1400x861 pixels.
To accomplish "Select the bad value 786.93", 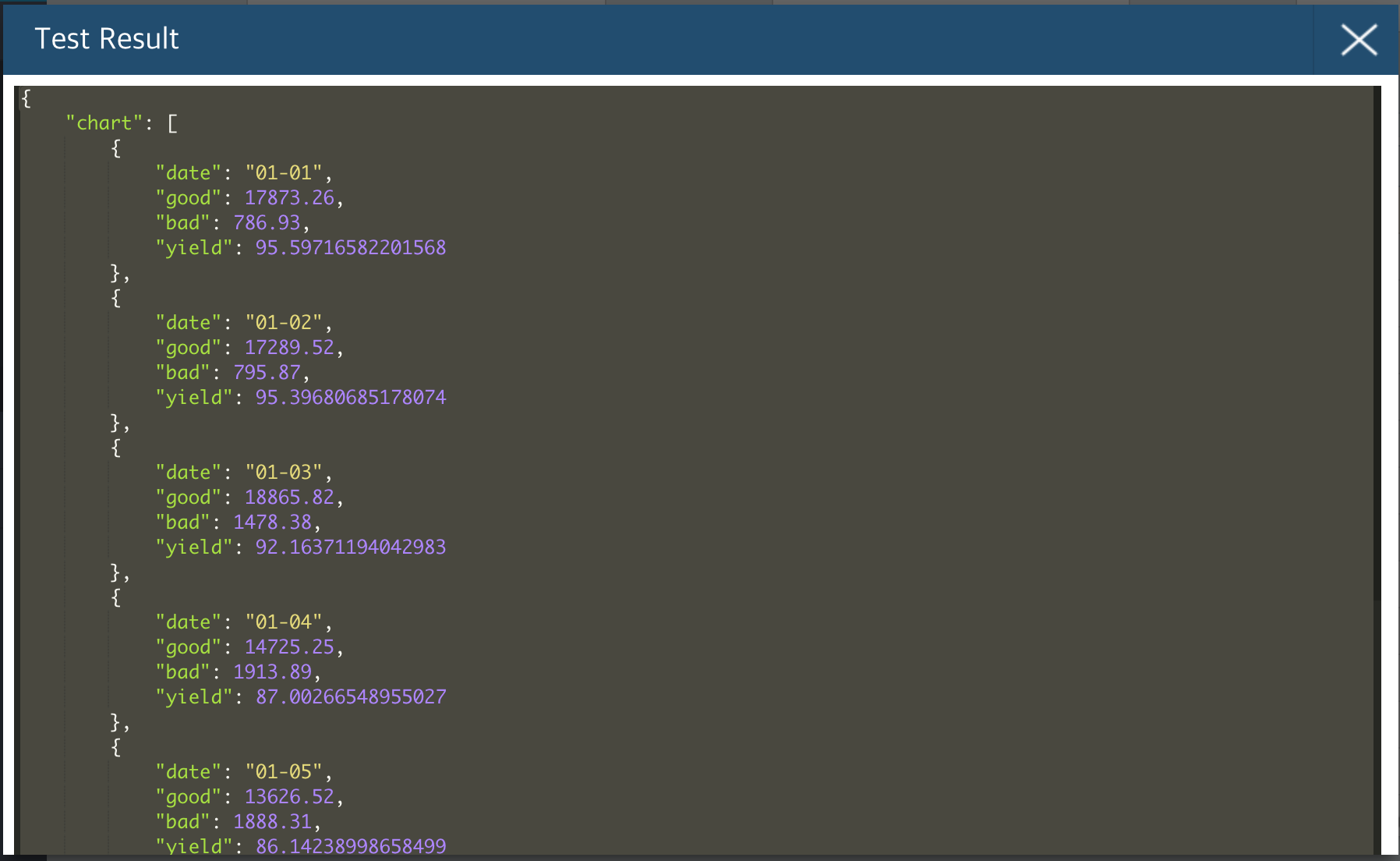I will [267, 223].
